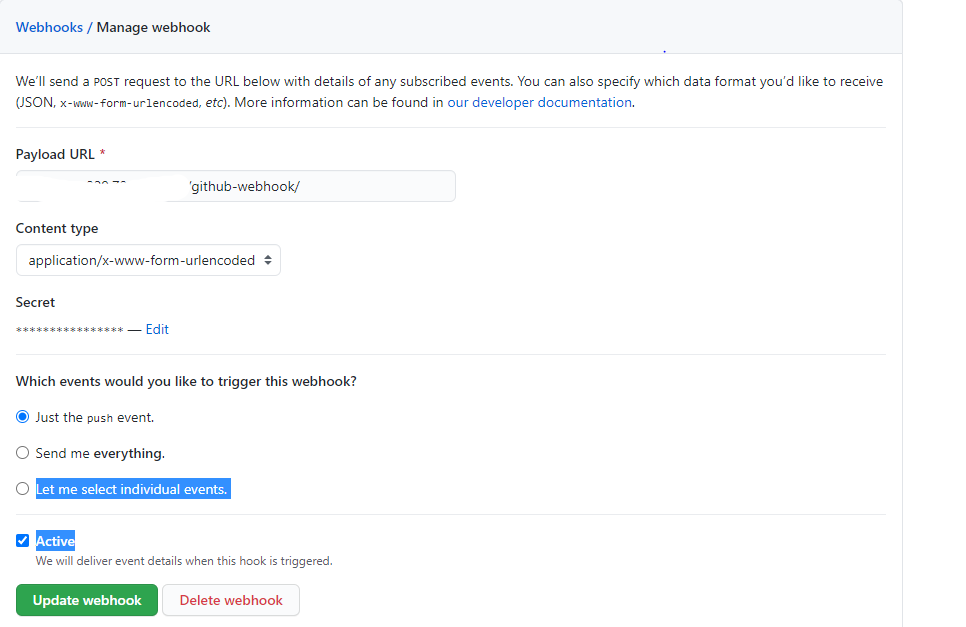Image resolution: width=966 pixels, height=627 pixels.
Task: Click the highlighted Let me select individual events text
Action: coord(132,489)
